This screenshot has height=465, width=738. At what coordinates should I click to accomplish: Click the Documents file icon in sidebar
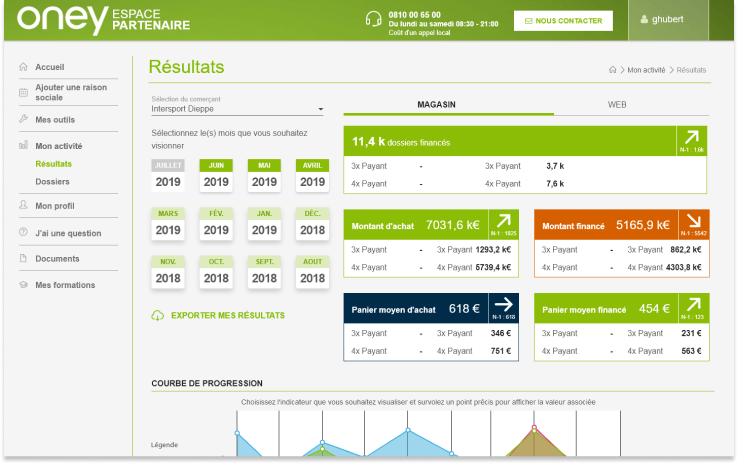tap(24, 258)
